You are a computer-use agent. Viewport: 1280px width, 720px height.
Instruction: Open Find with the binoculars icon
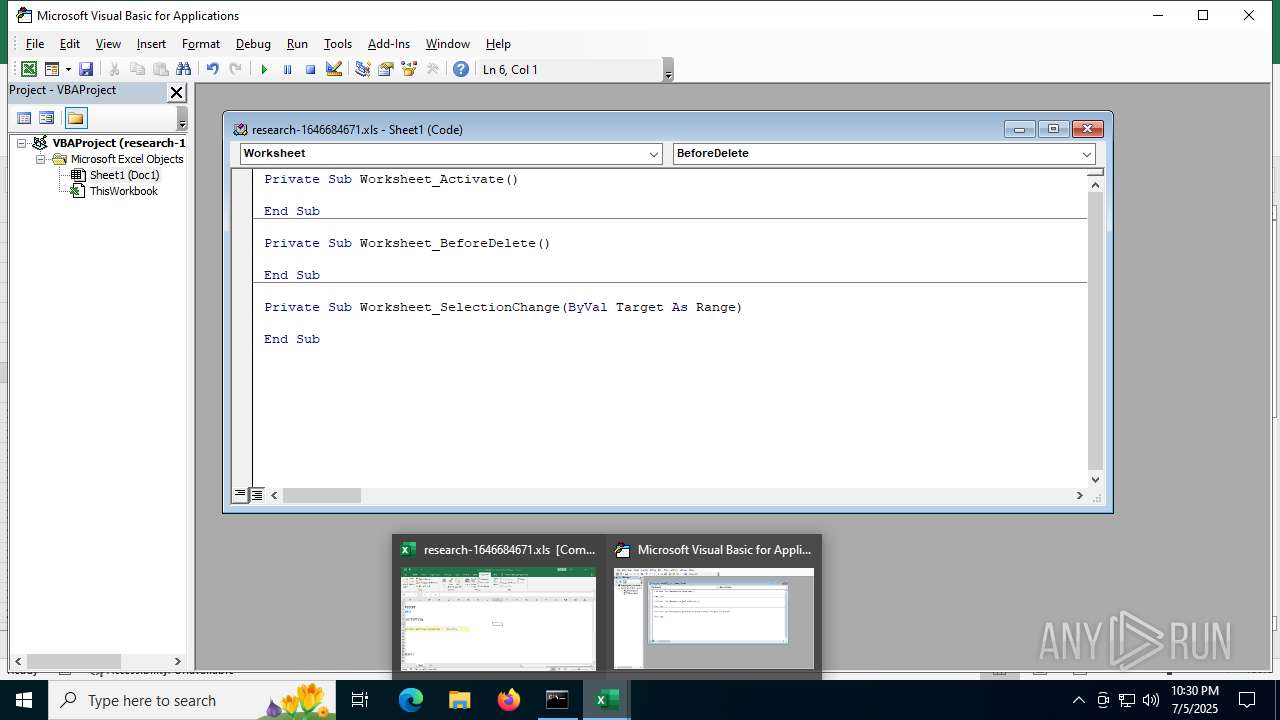[183, 69]
